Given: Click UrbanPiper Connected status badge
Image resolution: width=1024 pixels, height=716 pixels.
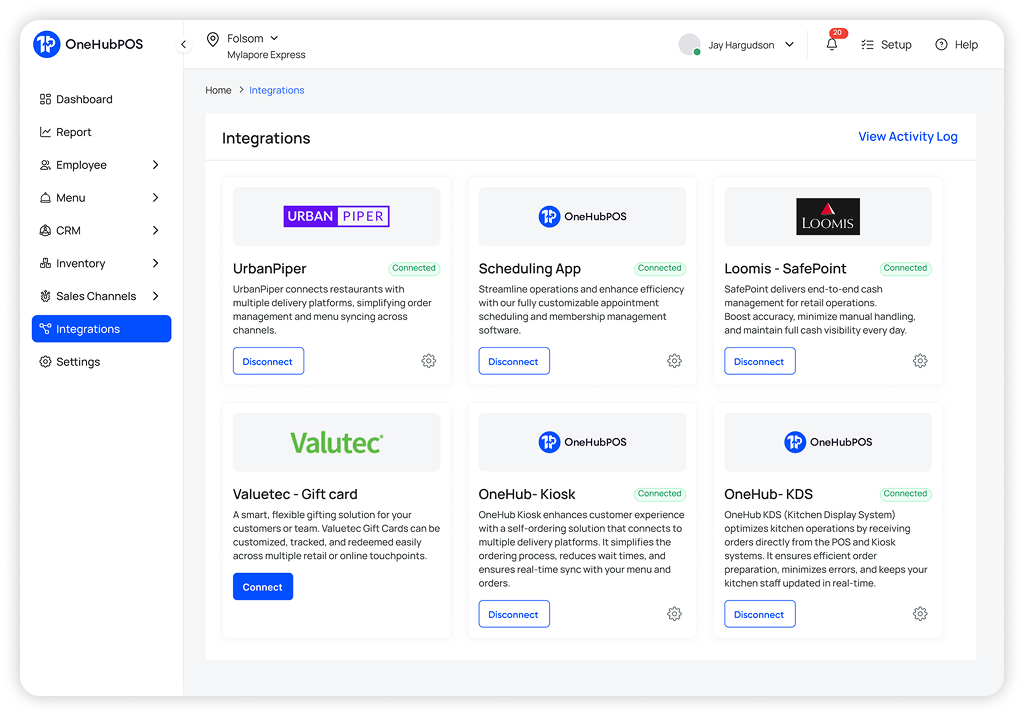Looking at the screenshot, I should (x=414, y=268).
